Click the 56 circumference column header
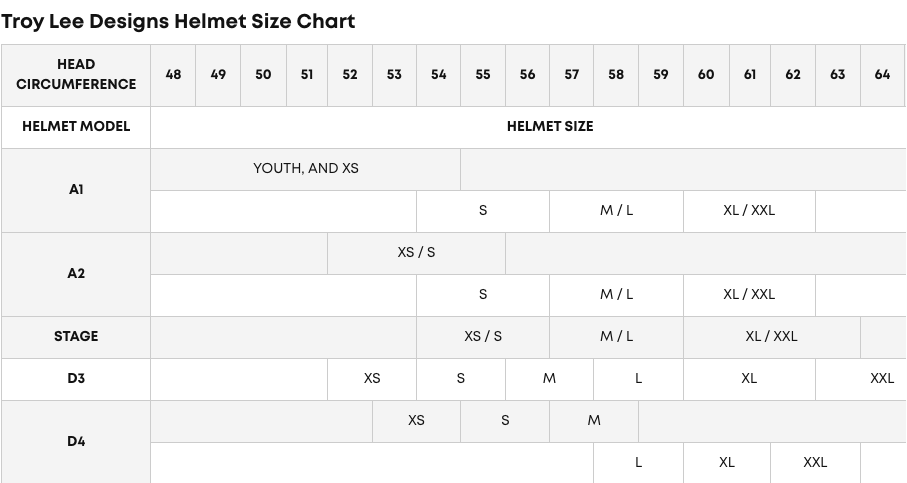Viewport: 907px width, 483px height. 527,75
